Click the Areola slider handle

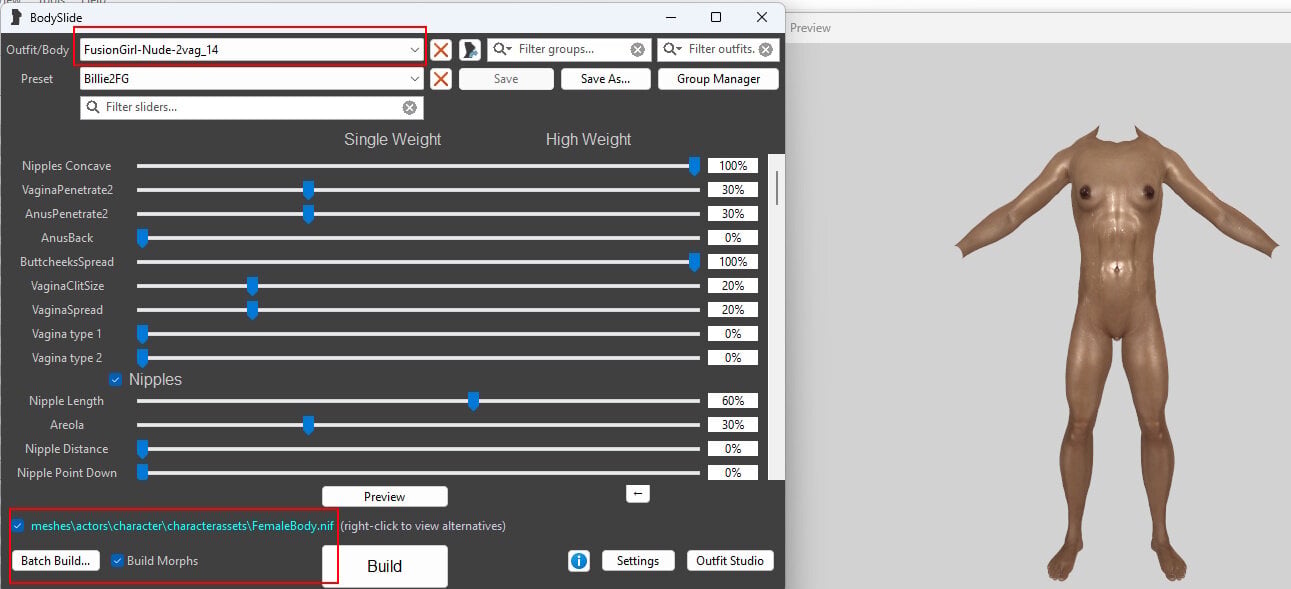pos(308,425)
